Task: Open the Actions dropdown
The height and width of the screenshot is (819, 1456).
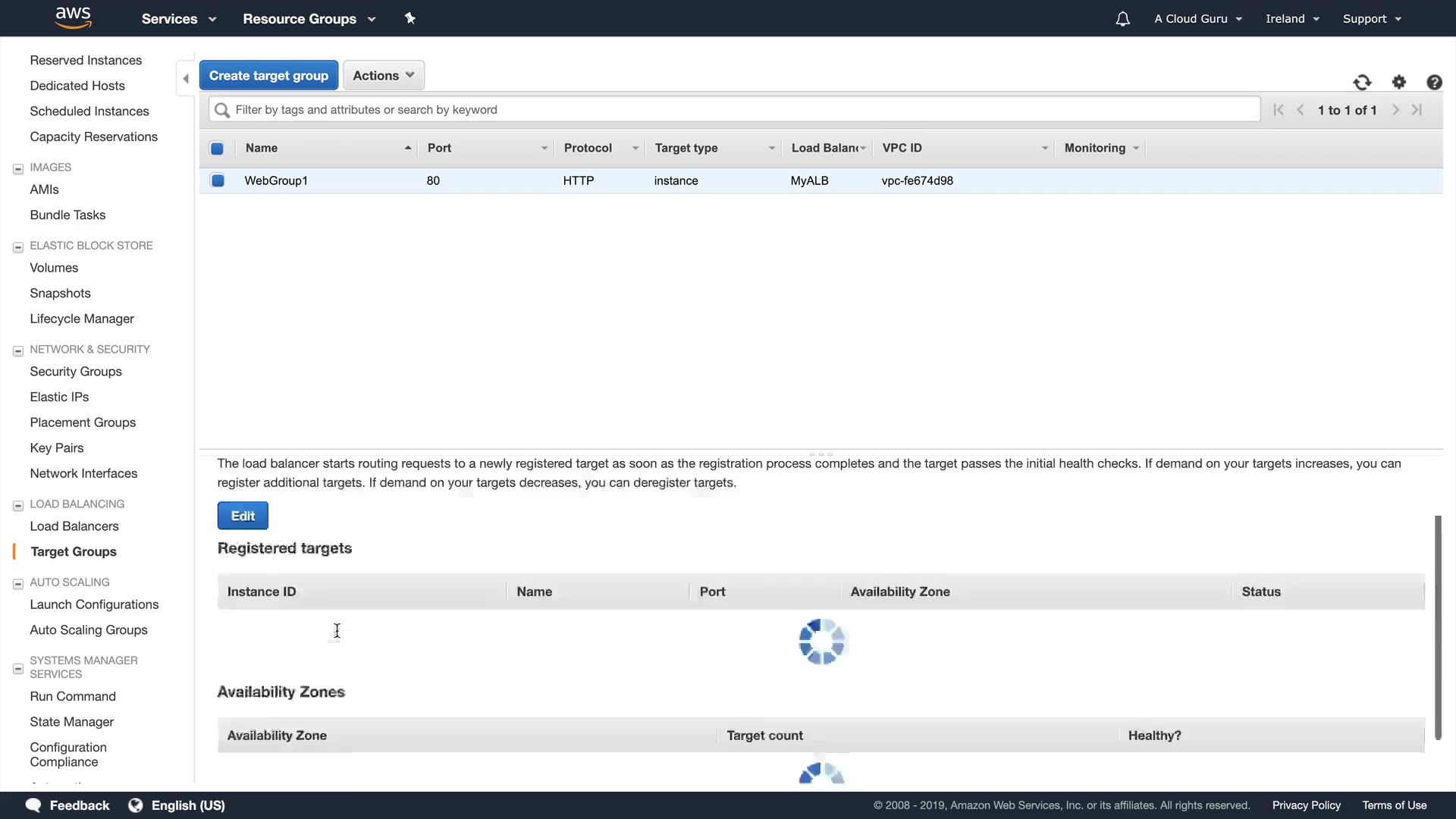Action: coord(384,76)
